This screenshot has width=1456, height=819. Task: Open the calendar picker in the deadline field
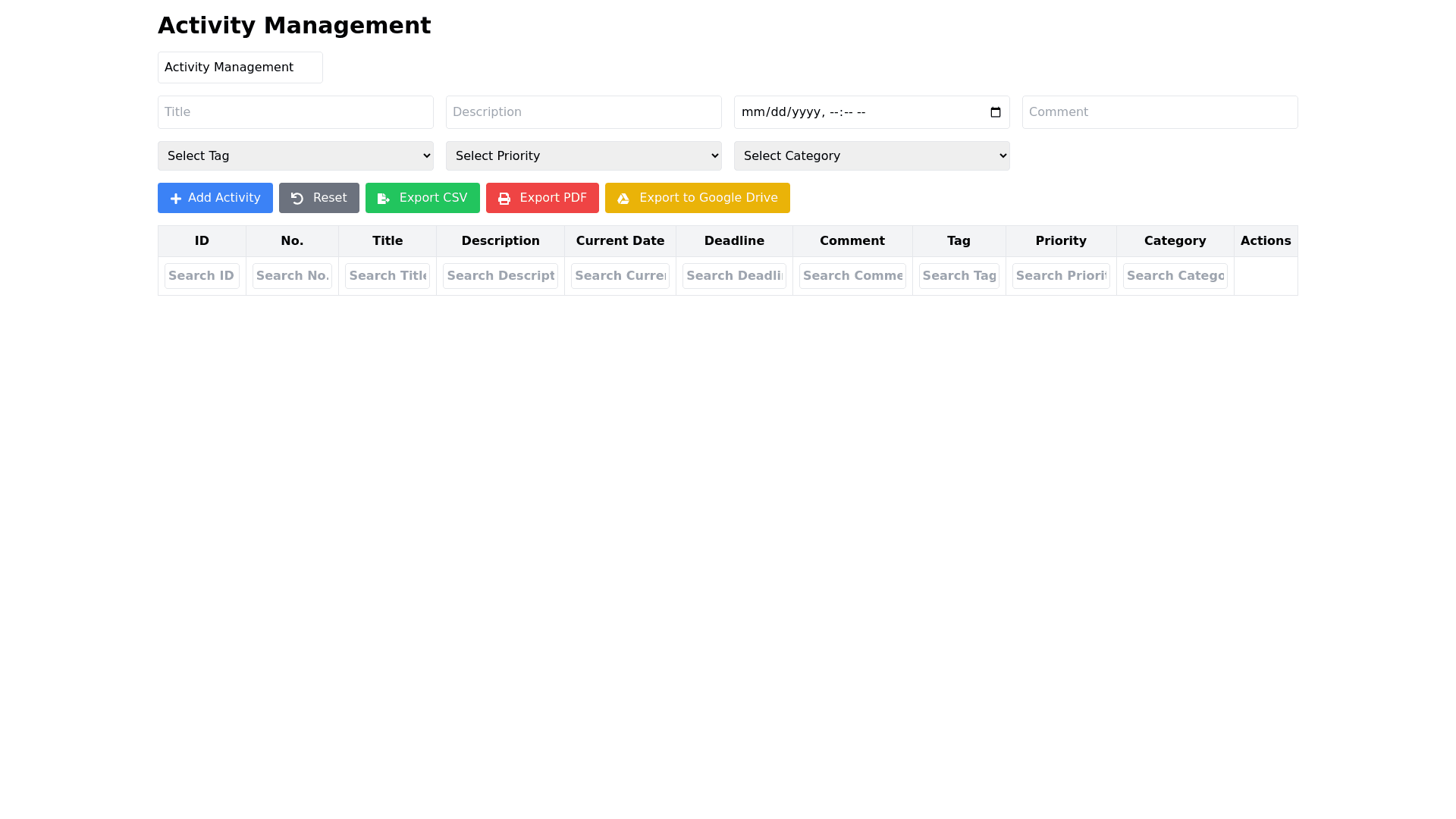point(995,112)
